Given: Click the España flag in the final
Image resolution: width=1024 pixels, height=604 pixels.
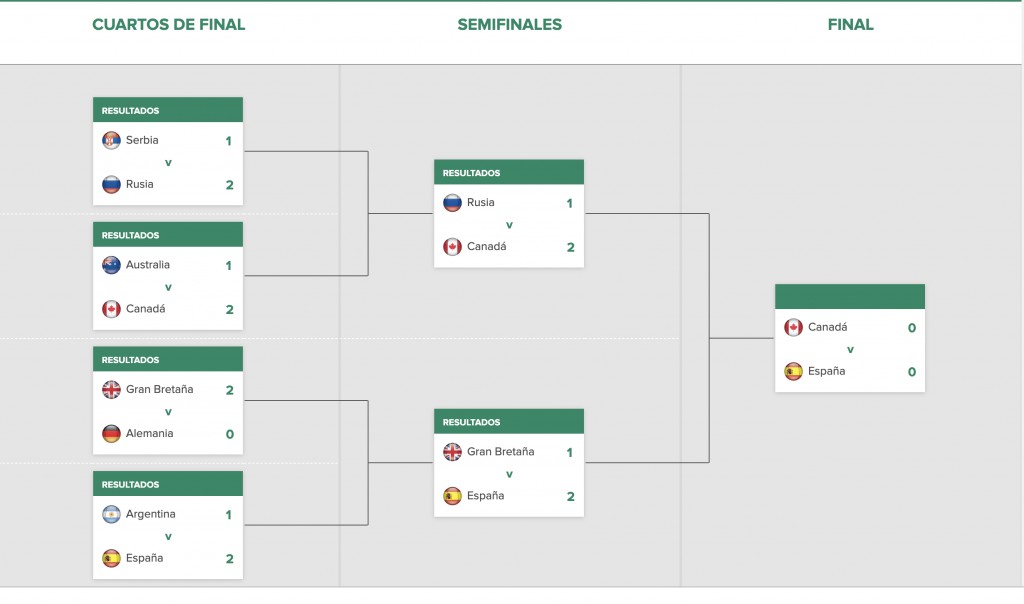Looking at the screenshot, I should [793, 372].
